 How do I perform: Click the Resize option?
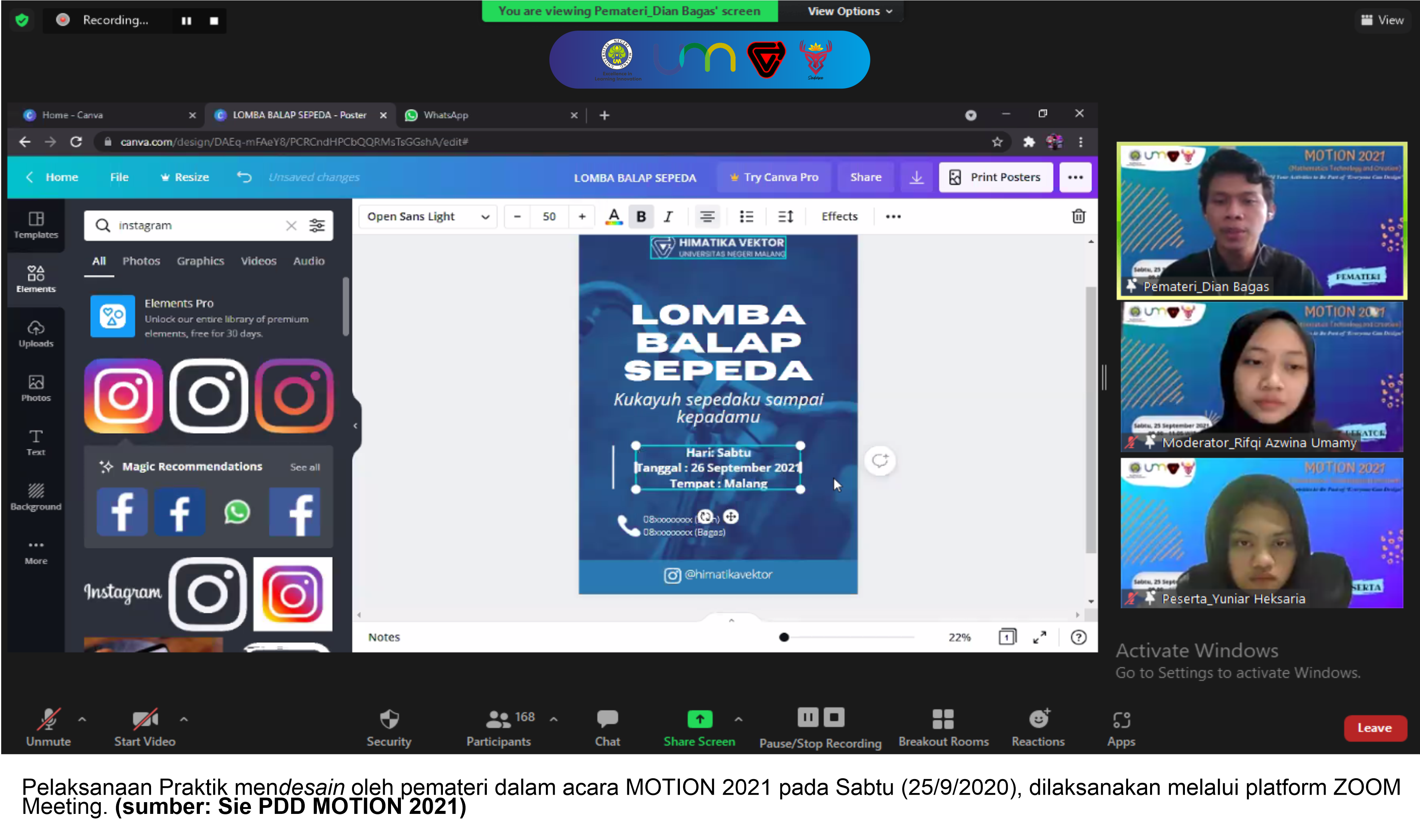(x=185, y=177)
